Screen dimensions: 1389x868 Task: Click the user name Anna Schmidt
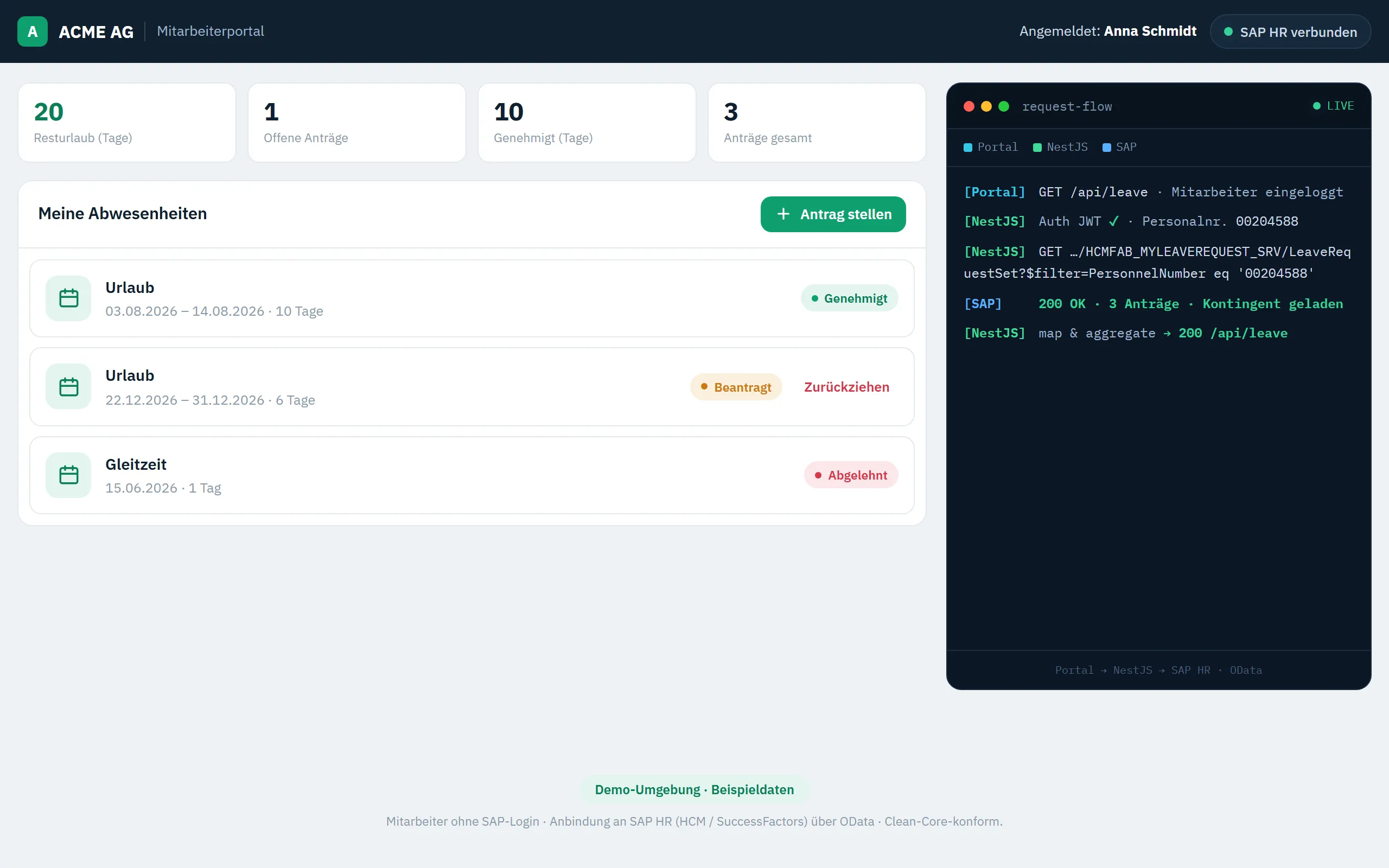1150,31
